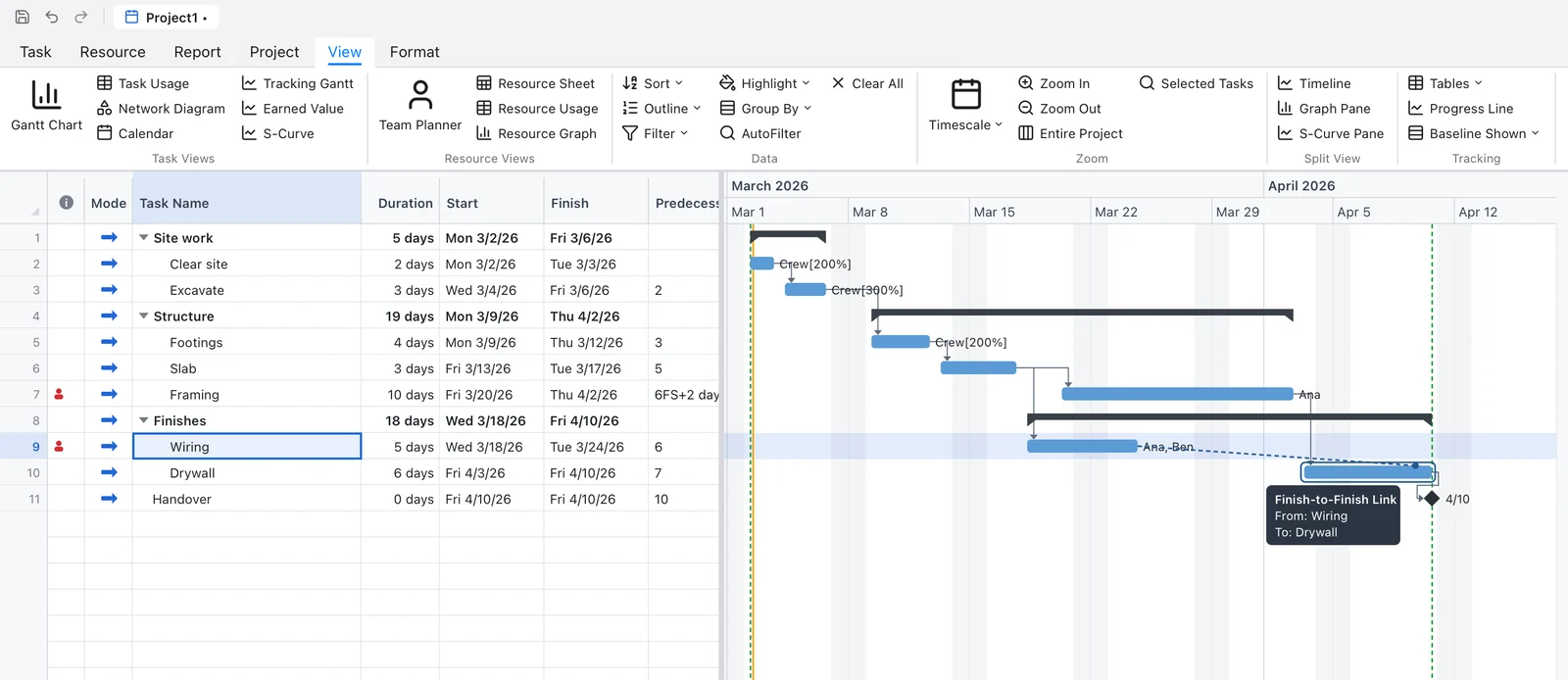Click the Handover task name
Screen dimensions: 1568x680
click(182, 499)
